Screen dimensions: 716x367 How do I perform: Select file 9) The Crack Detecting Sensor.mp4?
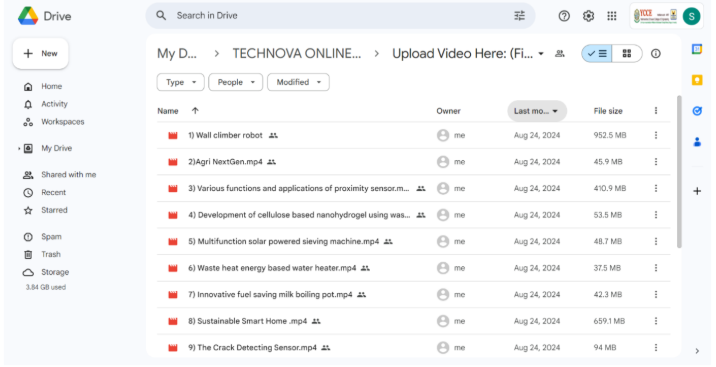coord(253,348)
